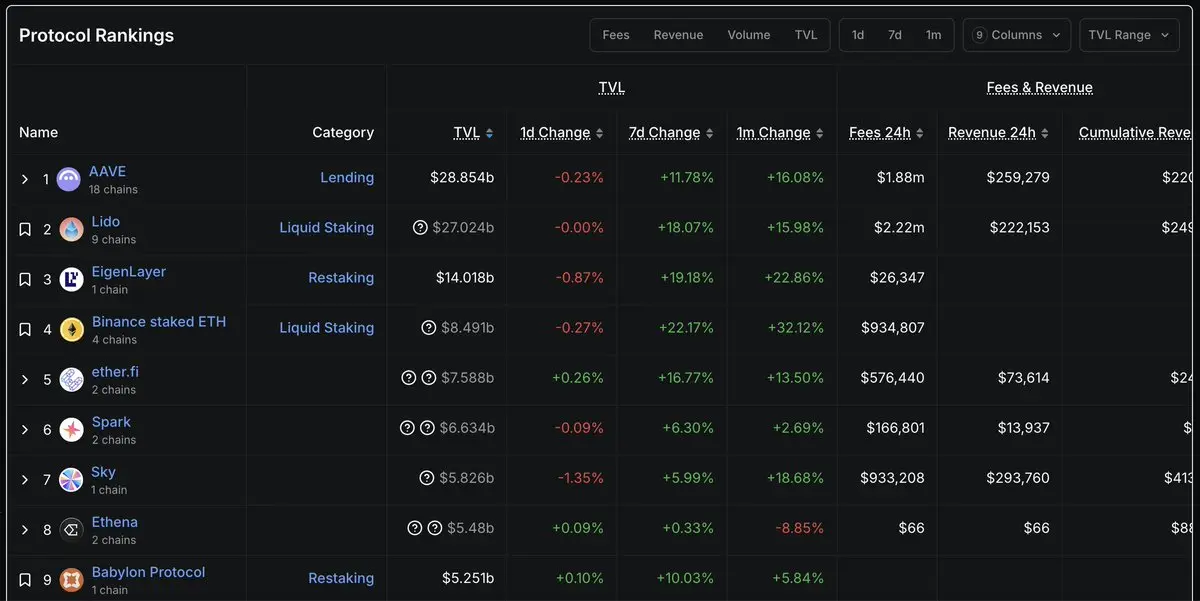The height and width of the screenshot is (601, 1200).
Task: Sort by the 1m Change column
Action: coord(780,133)
